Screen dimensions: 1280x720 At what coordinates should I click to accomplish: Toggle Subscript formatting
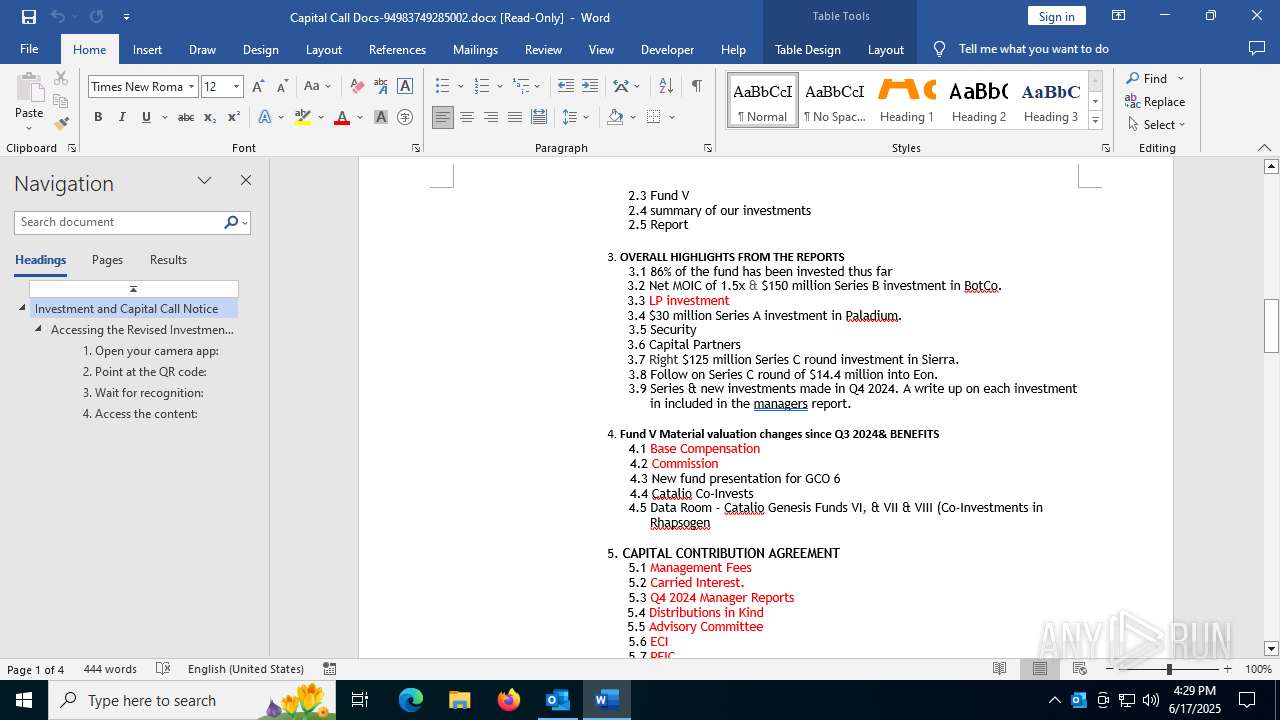[x=210, y=117]
